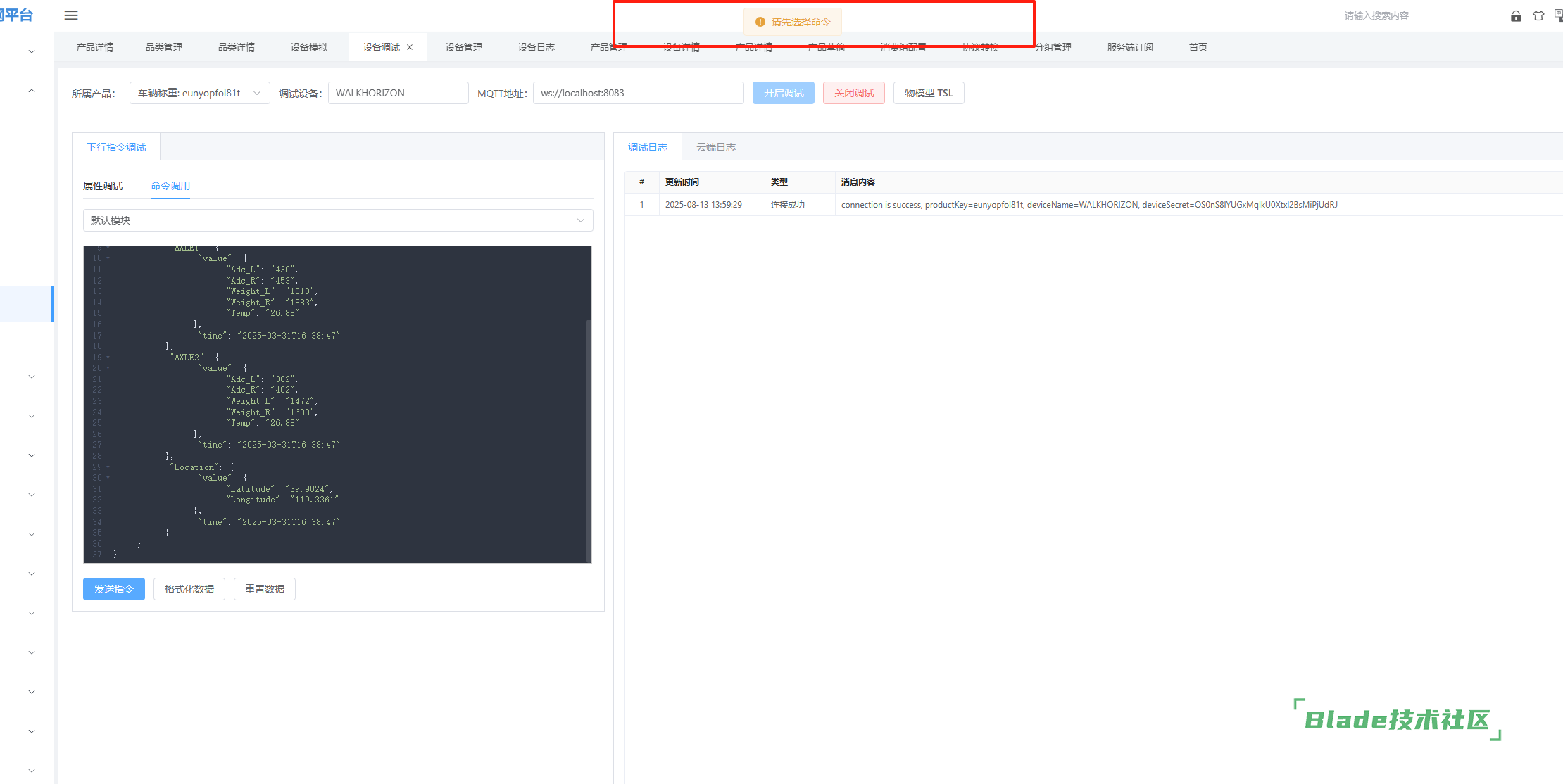1563x784 pixels.
Task: Toggle the hamburger sidebar menu icon
Action: coord(71,15)
